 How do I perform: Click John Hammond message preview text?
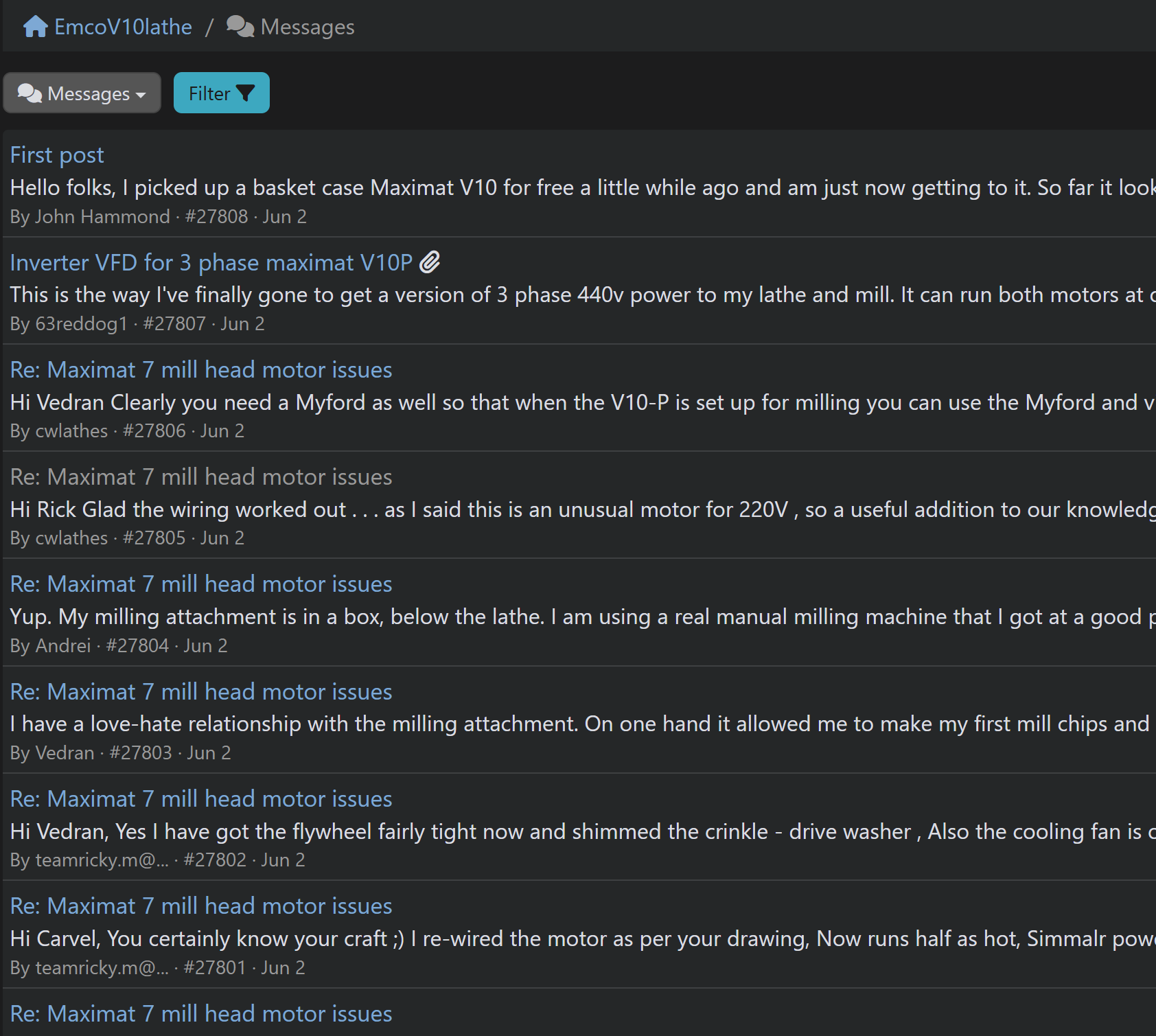pyautogui.click(x=583, y=187)
